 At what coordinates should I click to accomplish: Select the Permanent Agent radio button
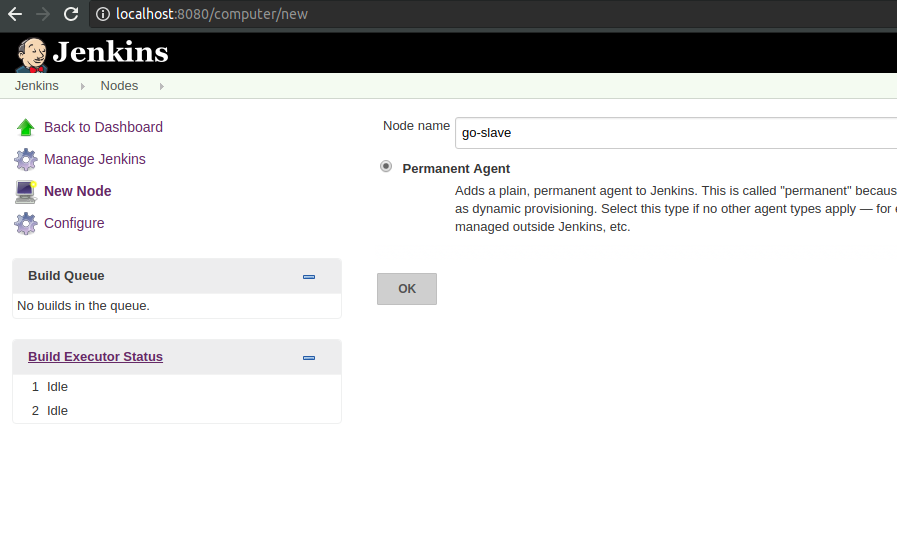coord(386,166)
